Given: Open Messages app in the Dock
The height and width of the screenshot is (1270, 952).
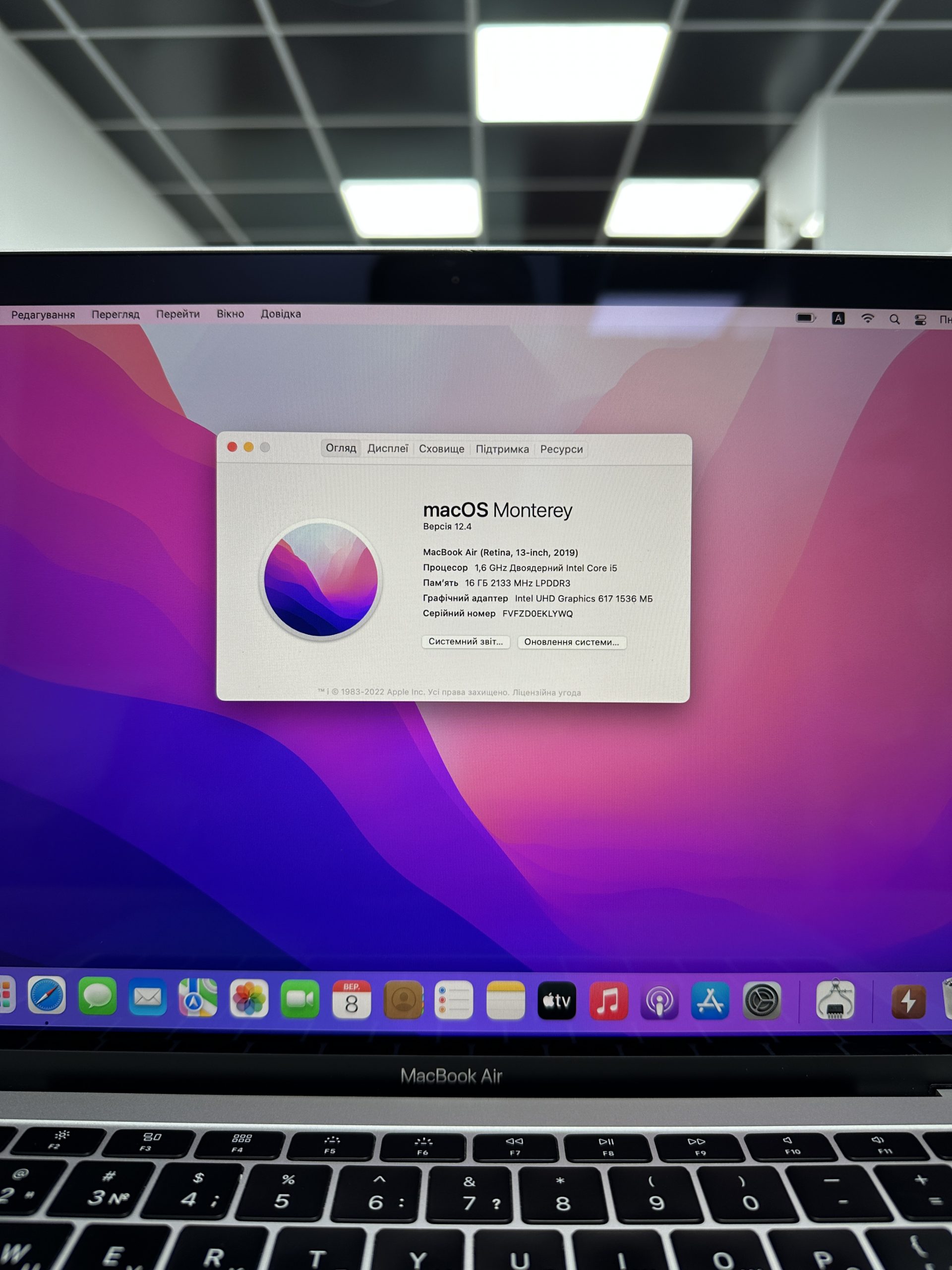Looking at the screenshot, I should point(98,997).
